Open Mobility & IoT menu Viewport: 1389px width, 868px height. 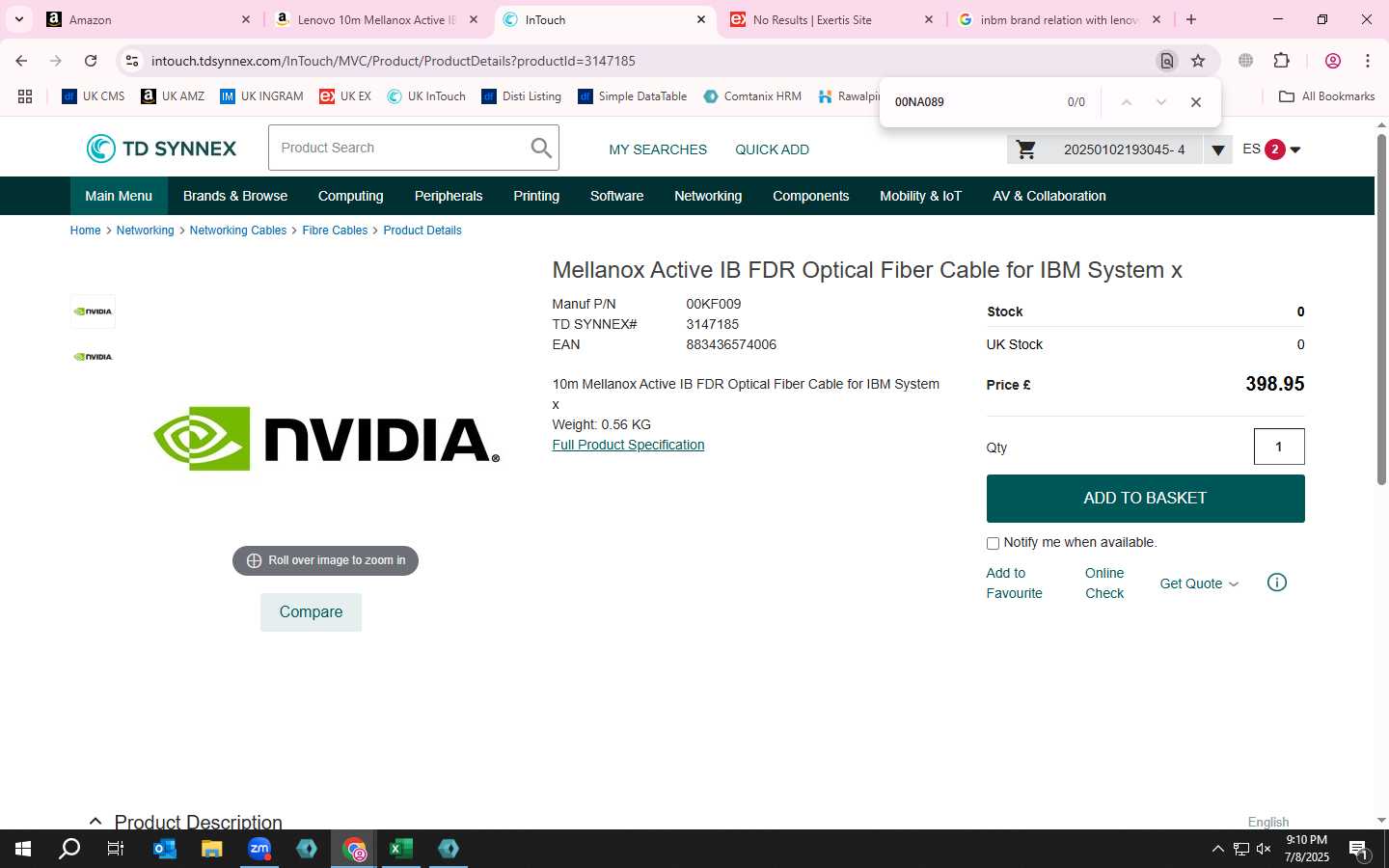coord(921,196)
